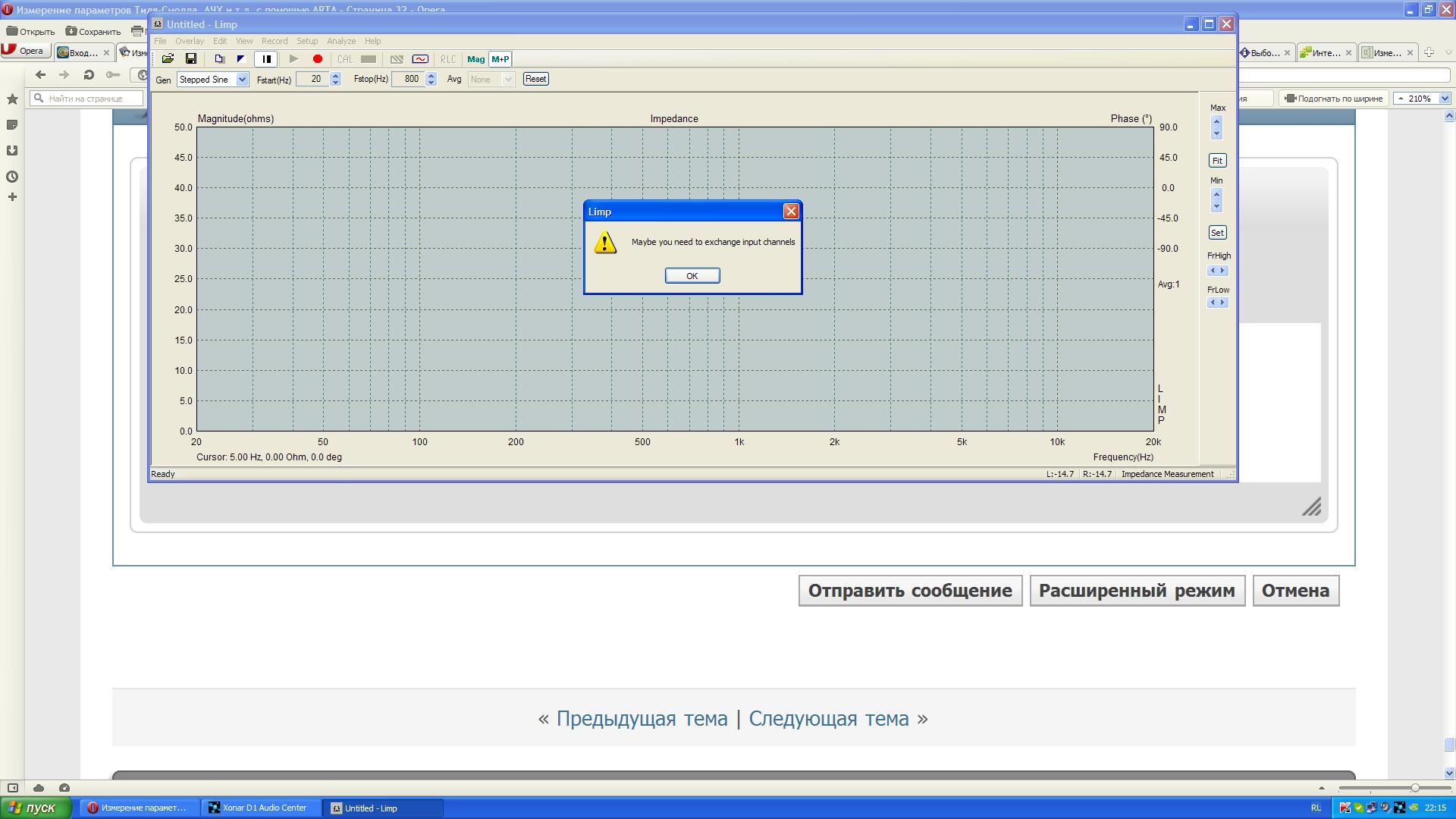Image resolution: width=1456 pixels, height=819 pixels.
Task: Increase Fstop(Hz) with up arrow
Action: pos(431,76)
